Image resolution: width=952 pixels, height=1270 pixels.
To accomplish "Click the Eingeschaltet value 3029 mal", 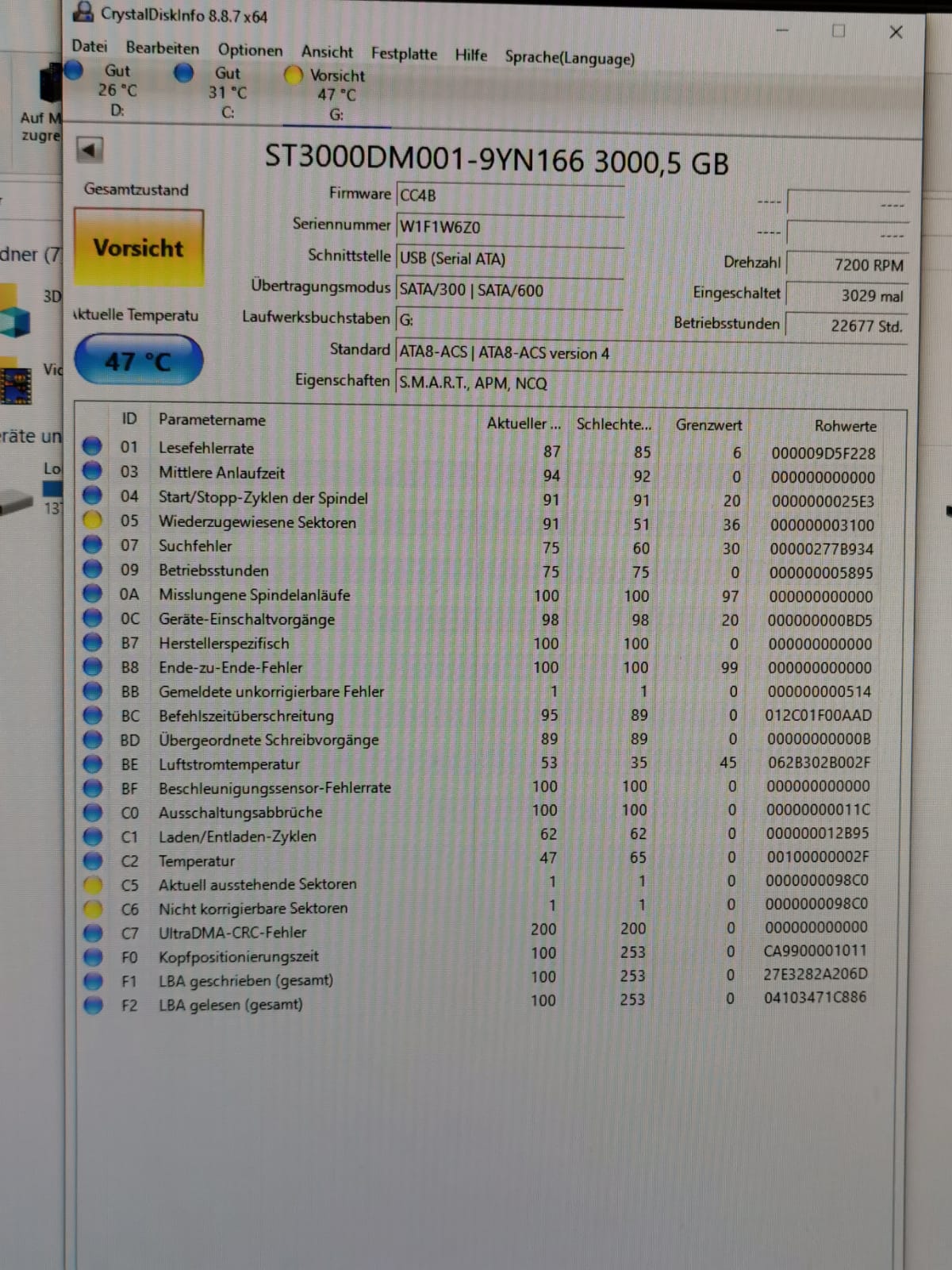I will click(846, 295).
